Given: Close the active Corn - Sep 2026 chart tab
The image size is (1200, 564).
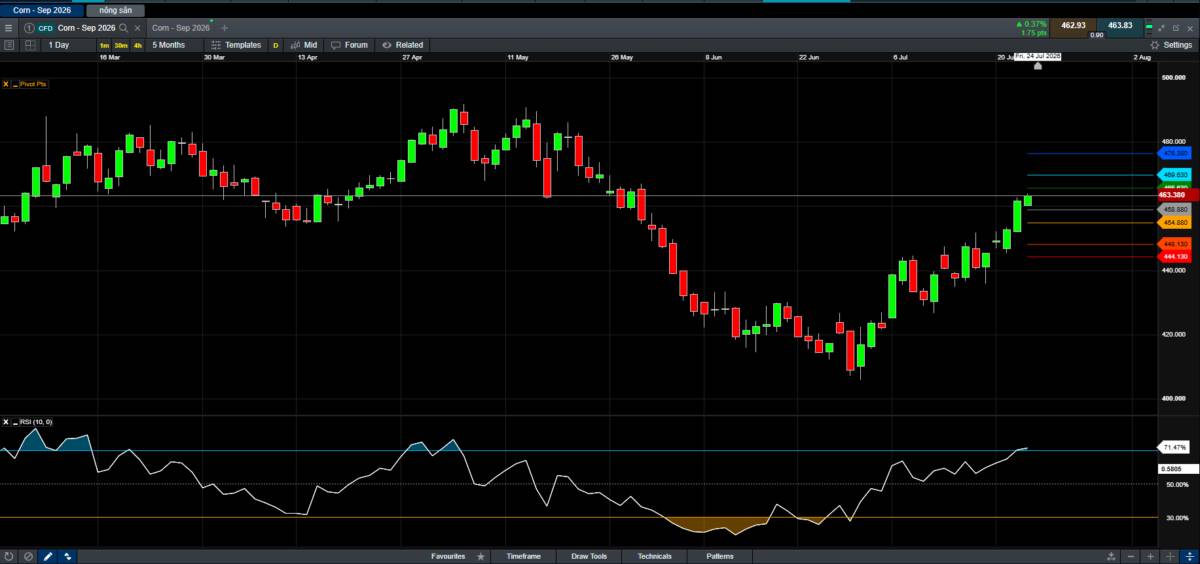Looking at the screenshot, I should pyautogui.click(x=137, y=28).
